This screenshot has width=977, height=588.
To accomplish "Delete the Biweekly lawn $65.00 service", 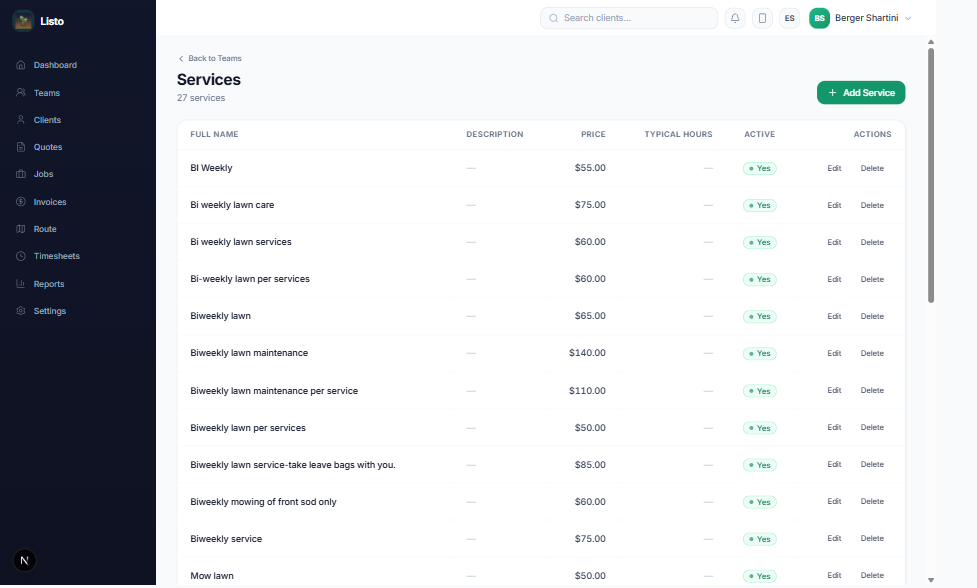I will tap(872, 316).
